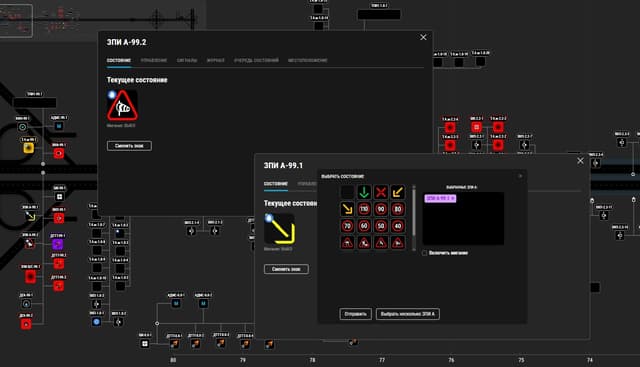Click Выбрать несколько ЗПИ А button
Image resolution: width=640 pixels, height=367 pixels.
[x=408, y=314]
